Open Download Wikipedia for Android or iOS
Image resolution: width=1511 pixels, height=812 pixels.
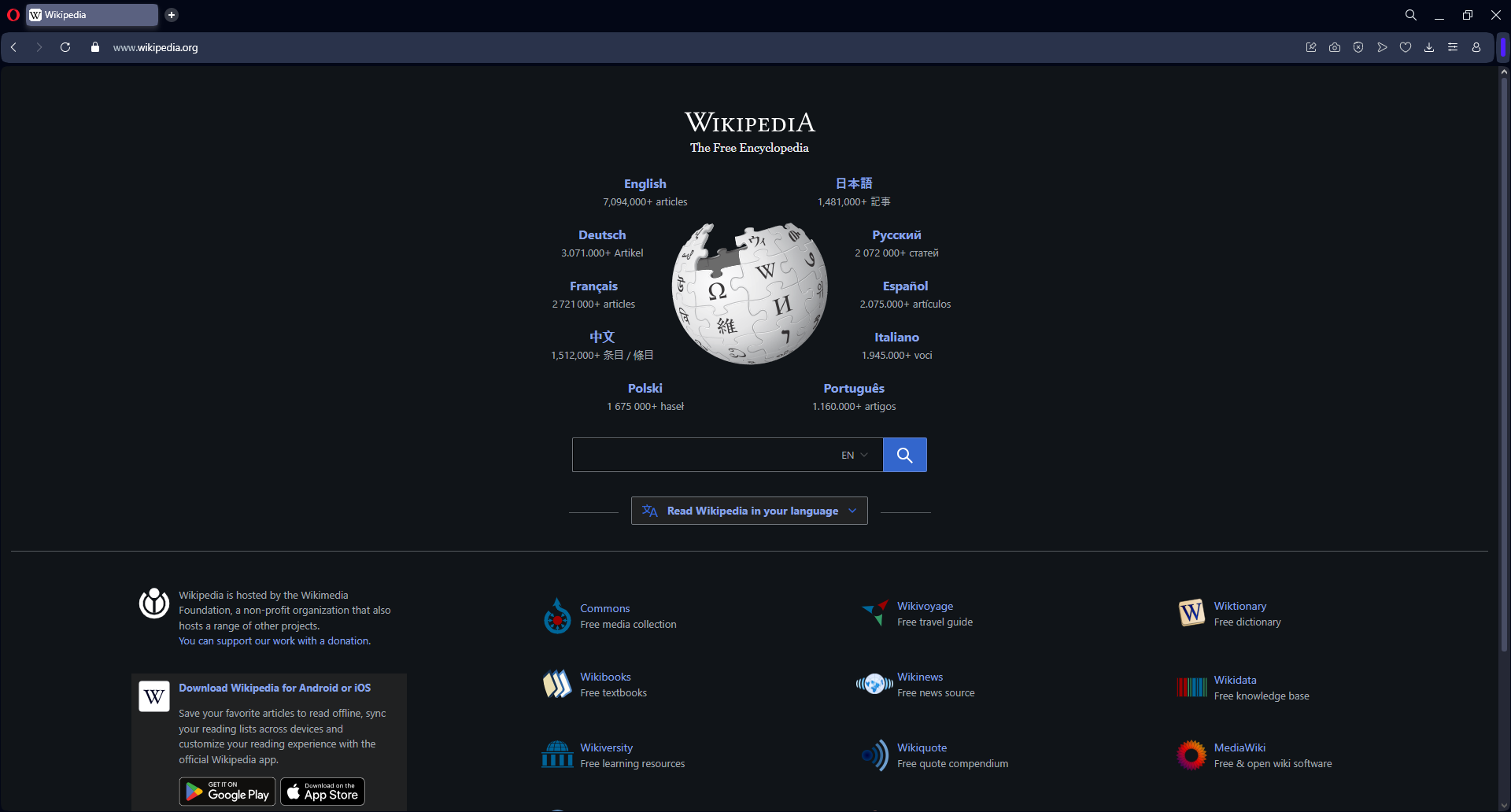pyautogui.click(x=275, y=688)
